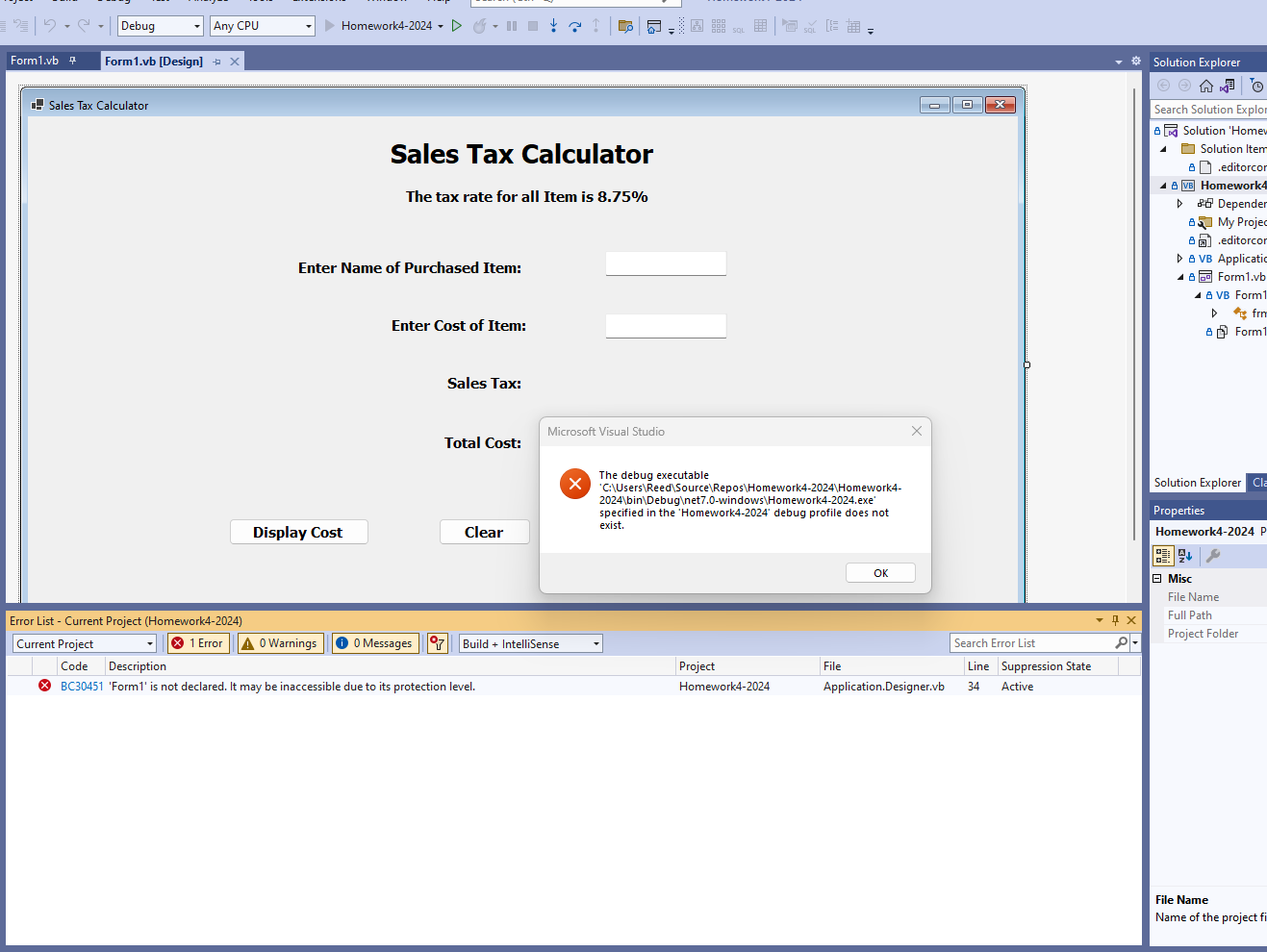1267x952 pixels.
Task: Collapse the Form1.vb node in Solution Explorer
Action: pos(1180,277)
